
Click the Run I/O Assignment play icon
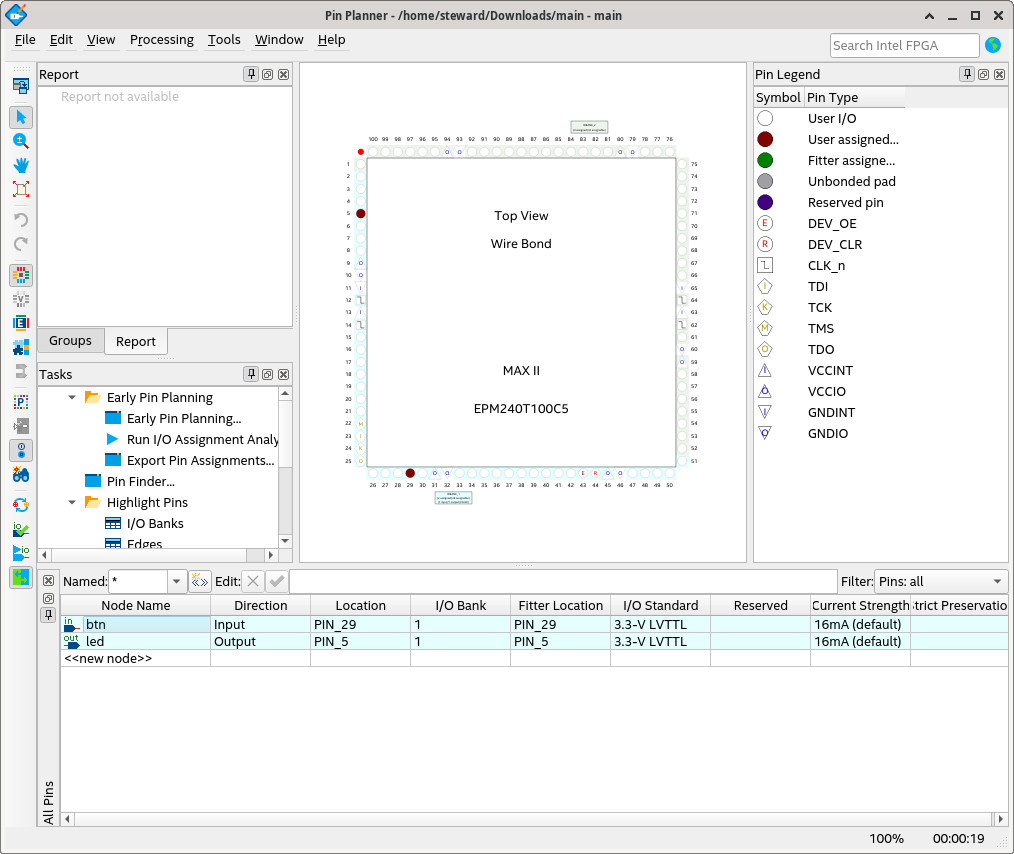[x=113, y=440]
